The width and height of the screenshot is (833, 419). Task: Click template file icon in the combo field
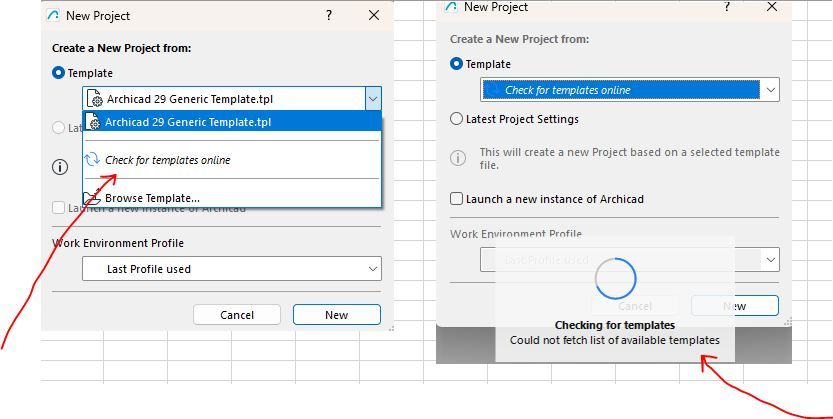94,99
